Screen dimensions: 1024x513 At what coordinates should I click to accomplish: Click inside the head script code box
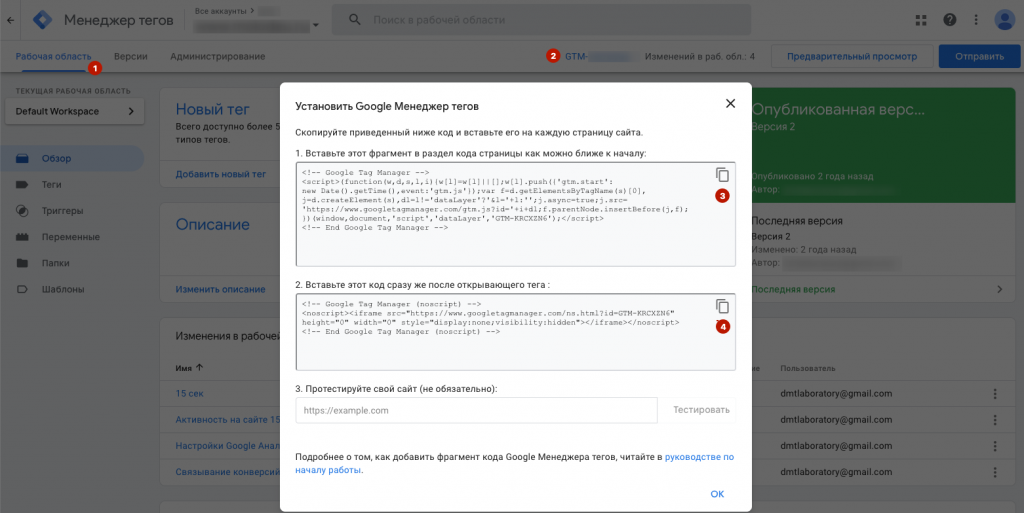(x=516, y=214)
